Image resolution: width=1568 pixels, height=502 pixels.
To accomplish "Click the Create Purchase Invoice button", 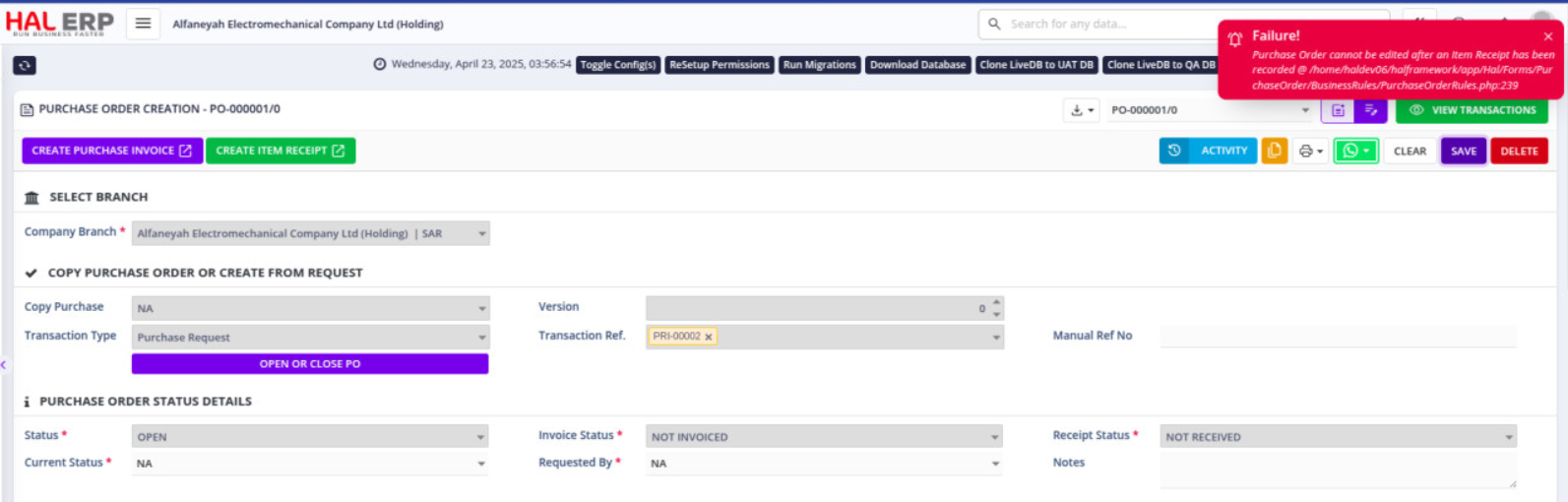I will point(112,151).
